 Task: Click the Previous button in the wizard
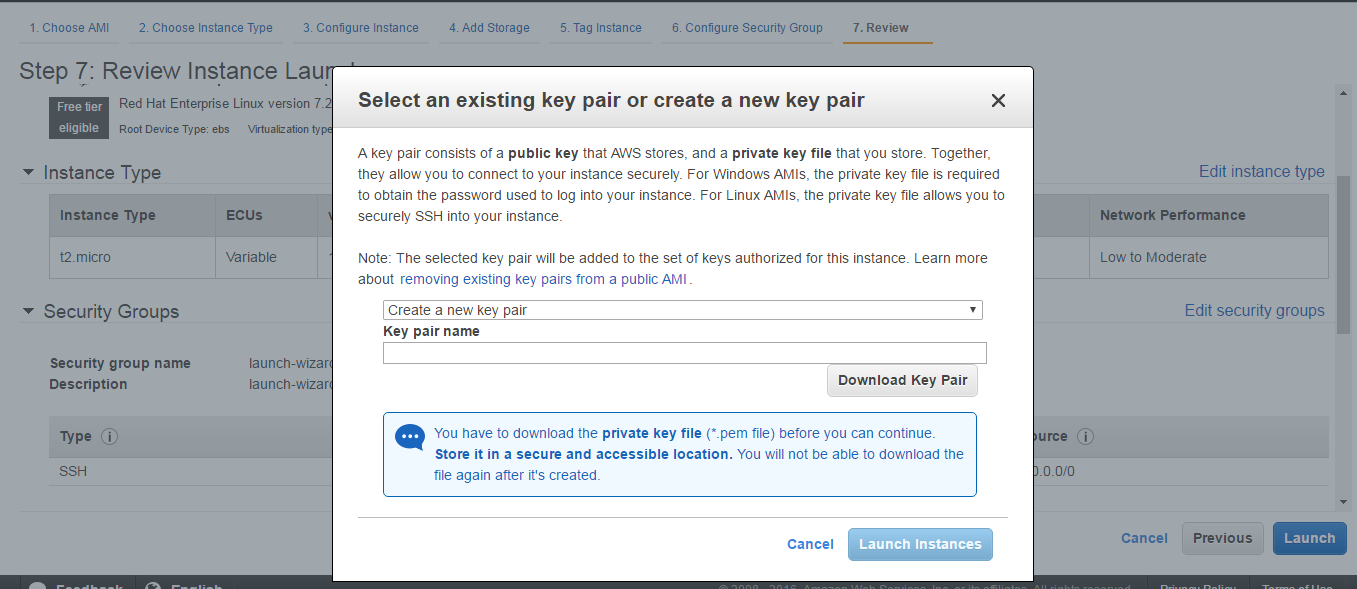tap(1222, 538)
